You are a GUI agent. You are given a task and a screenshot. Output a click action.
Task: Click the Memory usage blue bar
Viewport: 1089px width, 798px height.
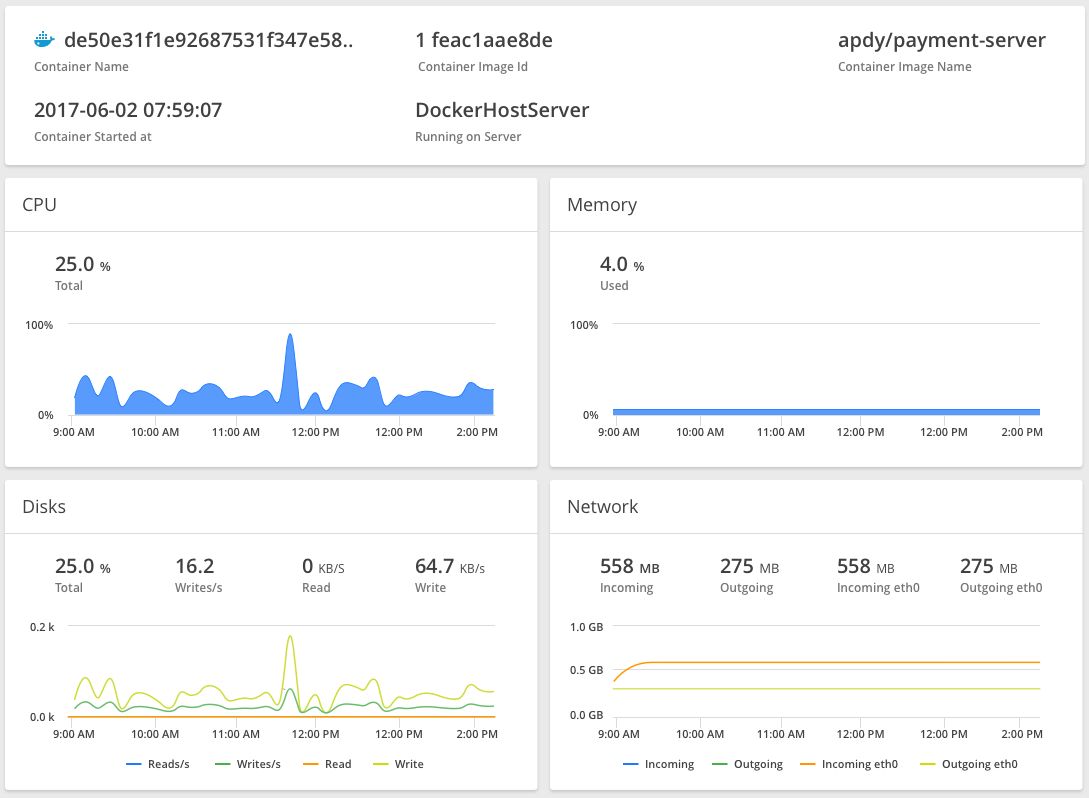[x=826, y=412]
